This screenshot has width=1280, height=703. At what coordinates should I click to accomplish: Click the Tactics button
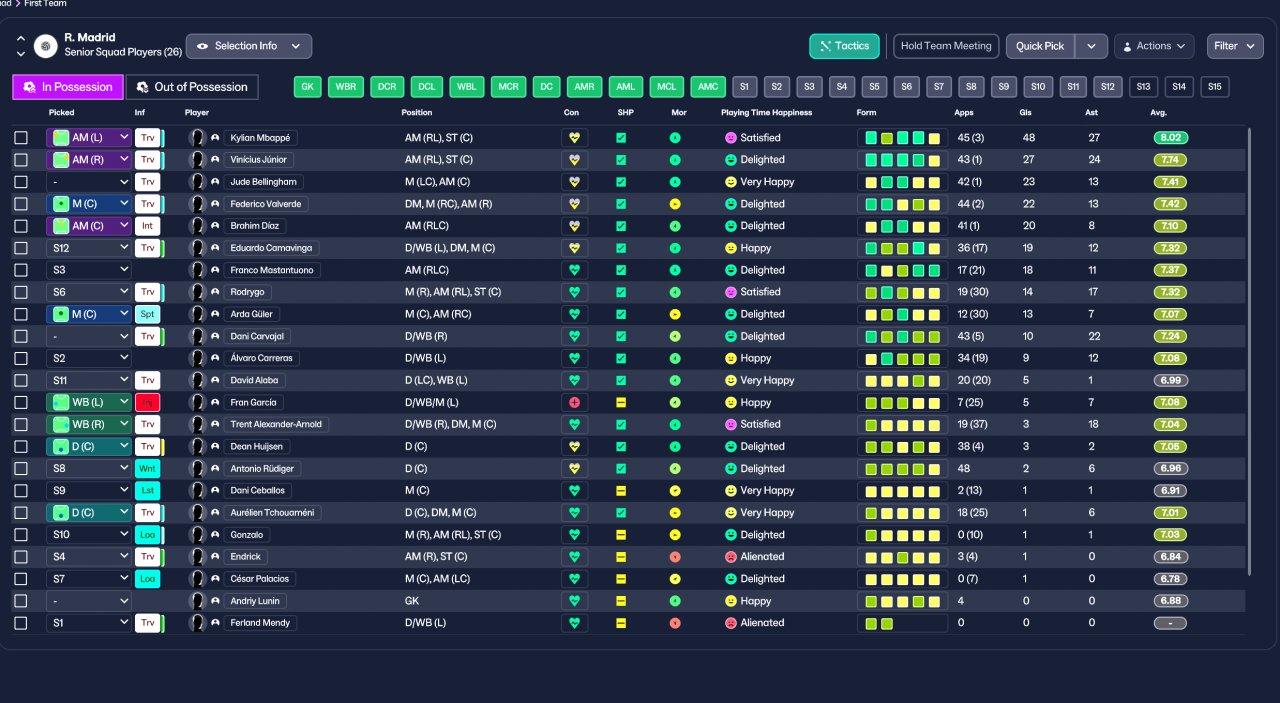point(845,46)
